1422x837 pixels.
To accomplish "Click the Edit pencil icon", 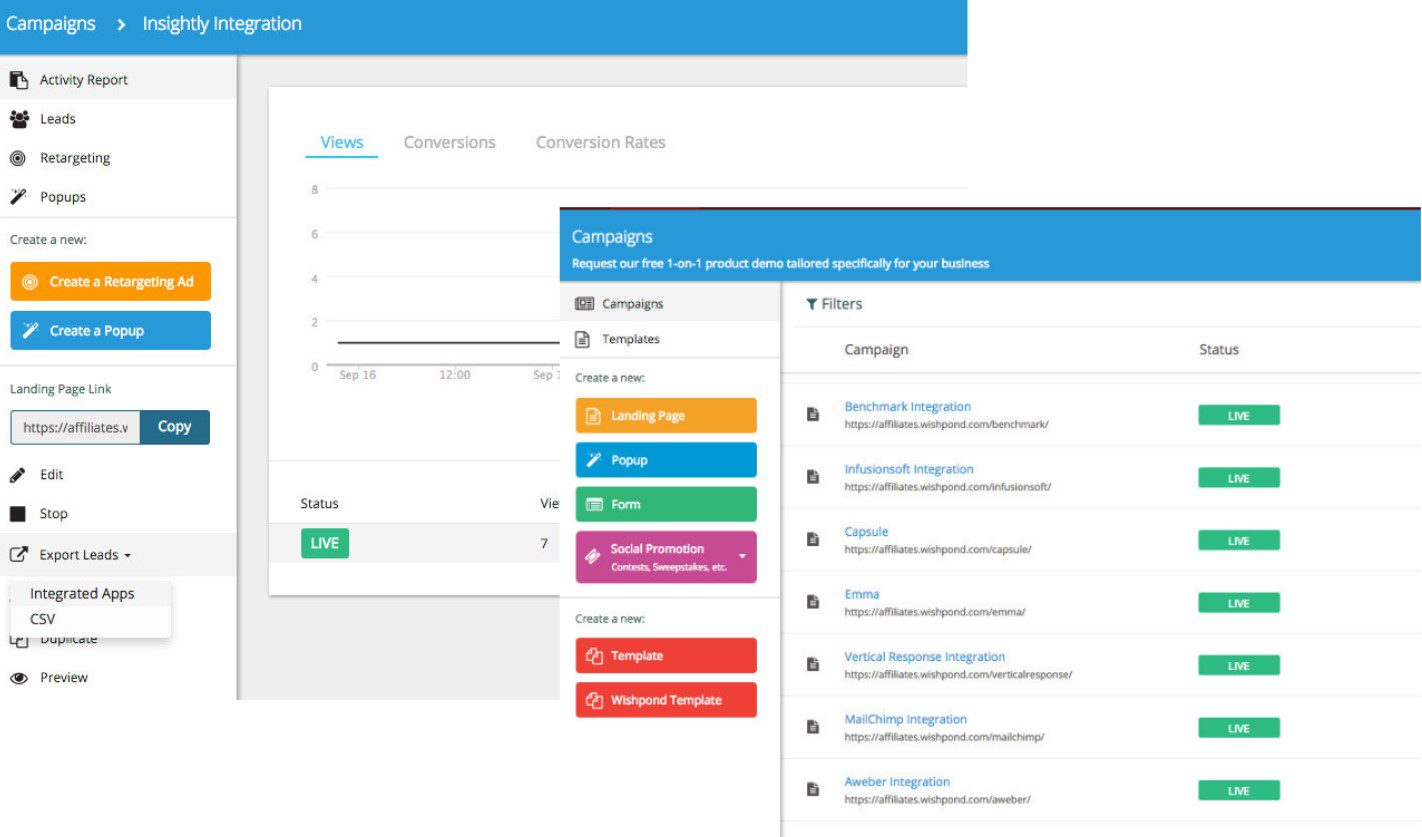I will (x=18, y=475).
